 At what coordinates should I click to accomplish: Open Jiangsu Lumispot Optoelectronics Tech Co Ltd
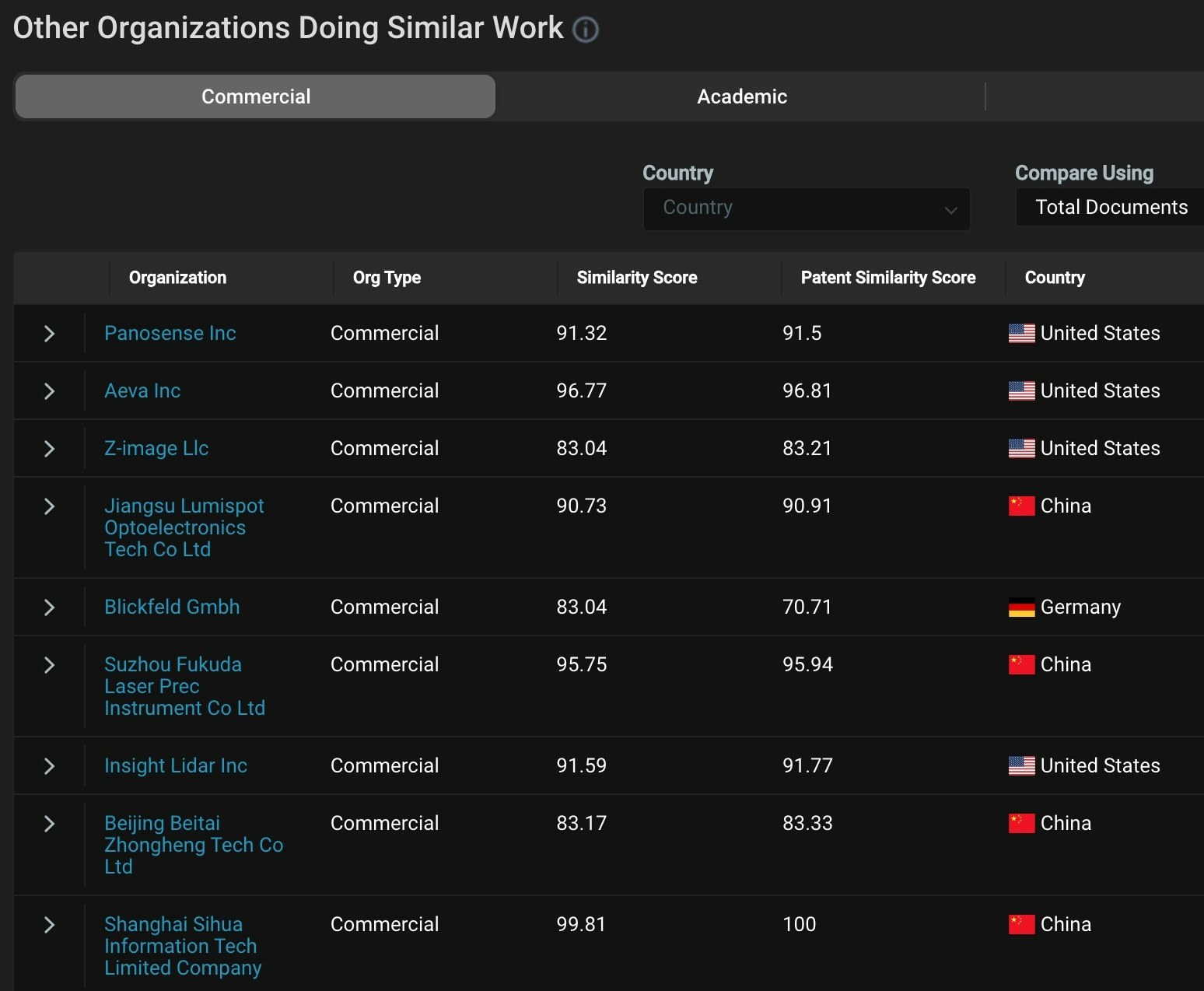coord(184,527)
